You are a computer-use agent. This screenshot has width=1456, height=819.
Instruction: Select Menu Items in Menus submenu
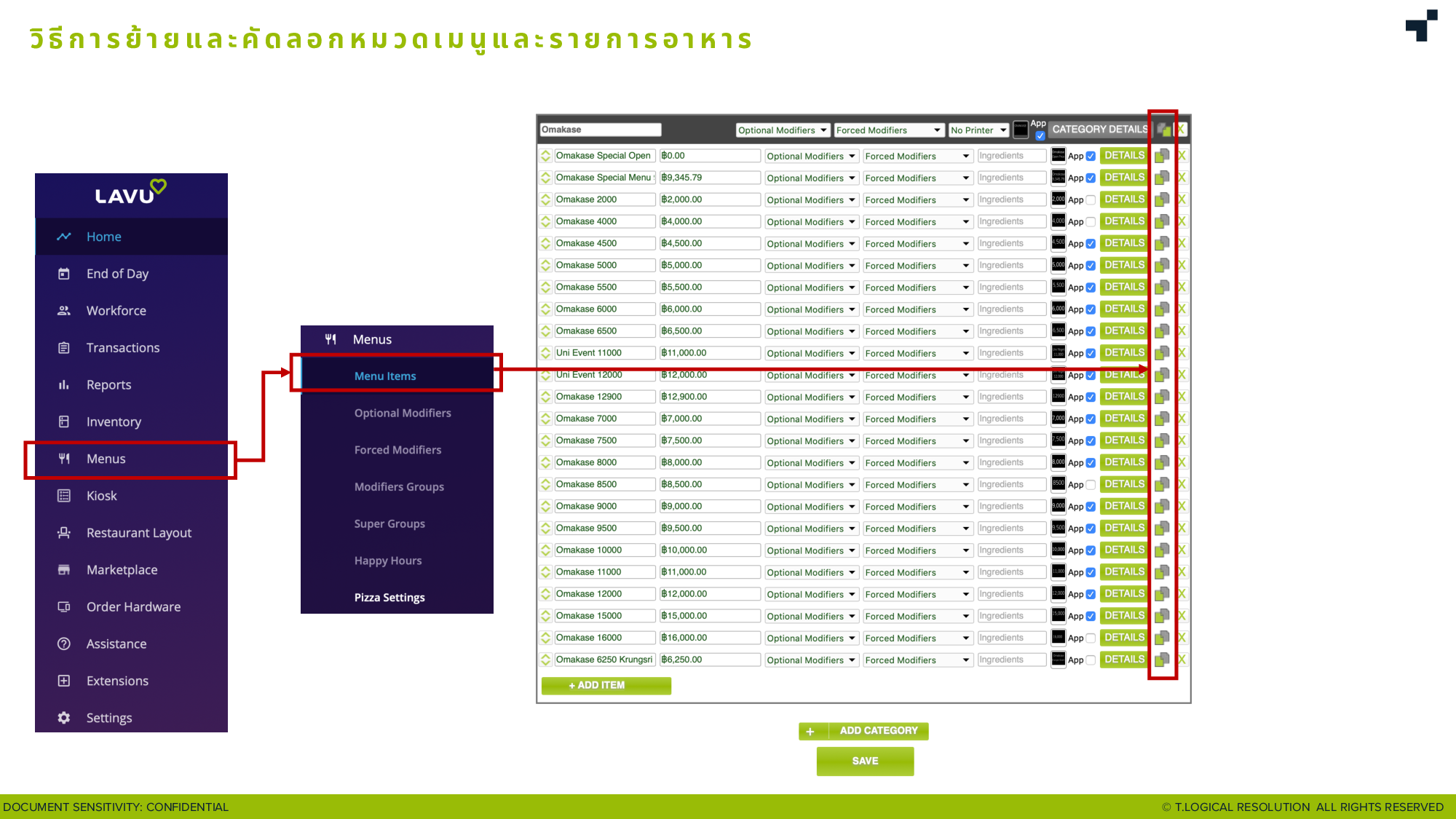(x=385, y=376)
